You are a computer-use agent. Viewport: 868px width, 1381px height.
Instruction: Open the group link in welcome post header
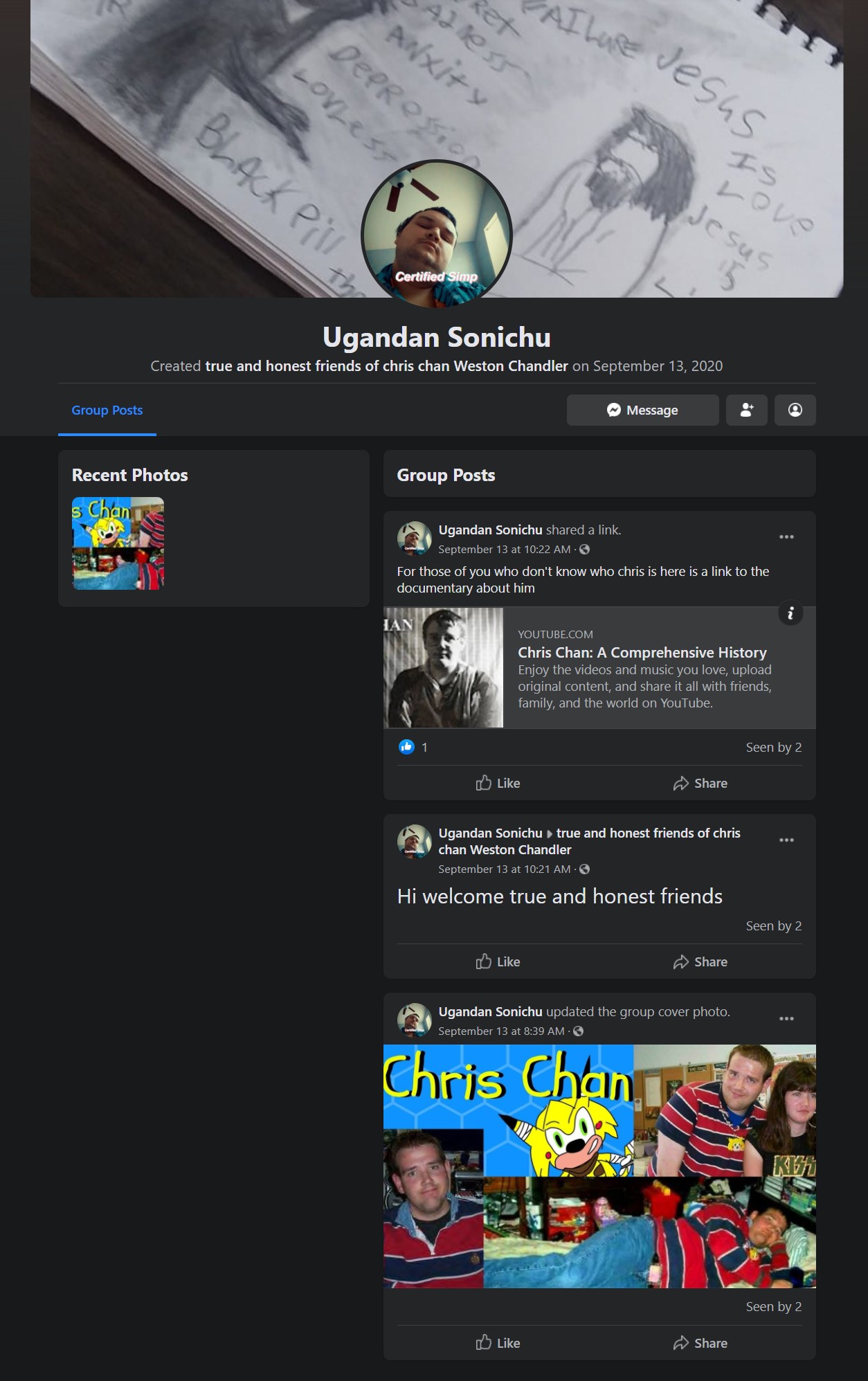pyautogui.click(x=589, y=841)
